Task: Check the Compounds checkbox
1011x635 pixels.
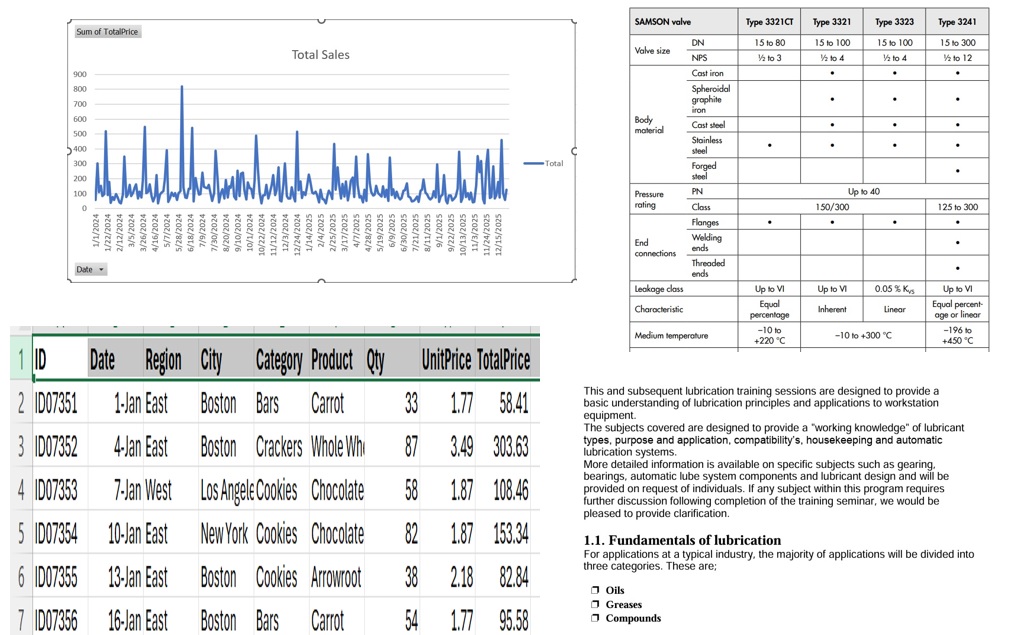Action: pos(594,618)
